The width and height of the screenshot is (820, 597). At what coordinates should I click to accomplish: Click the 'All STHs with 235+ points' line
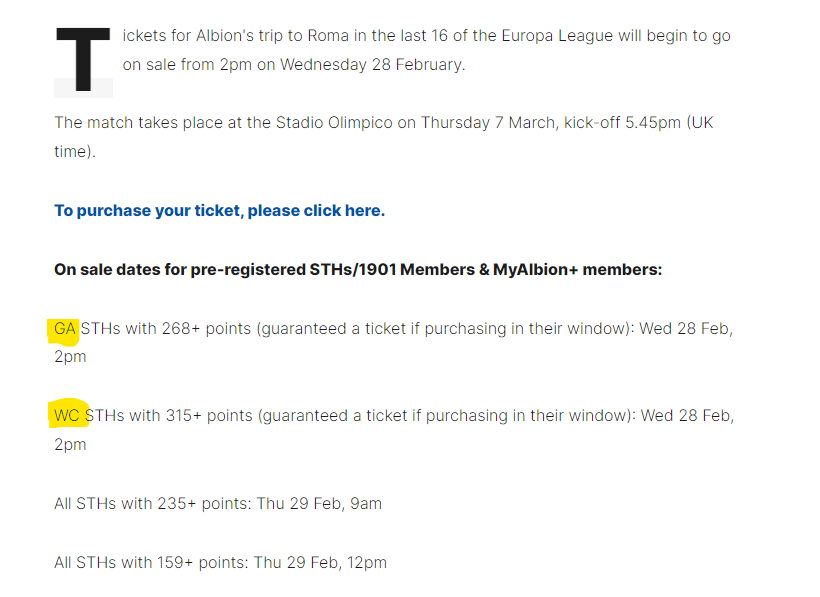[218, 503]
